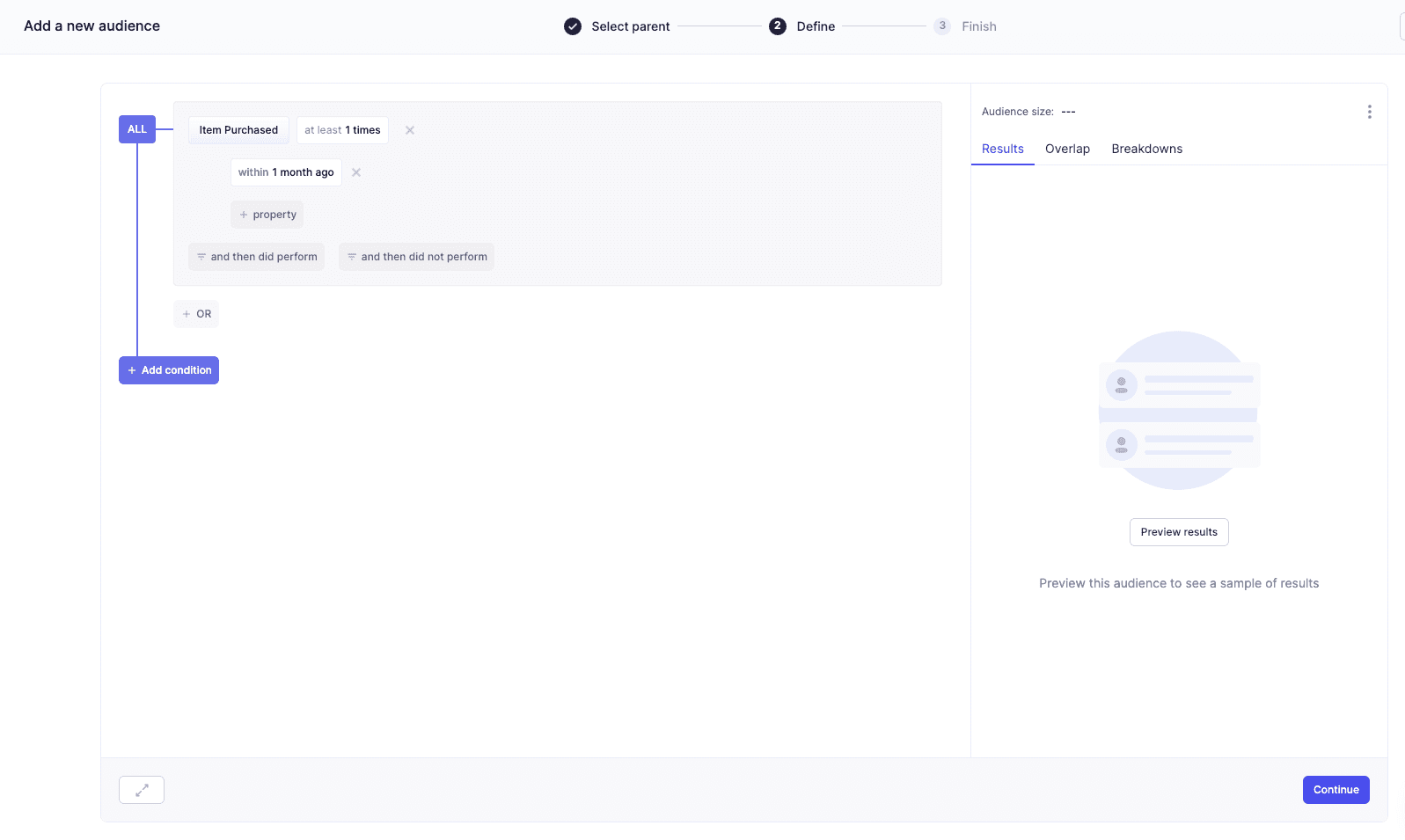Switch to the Breakdowns tab
Screen dimensions: 1405x840
point(1146,149)
